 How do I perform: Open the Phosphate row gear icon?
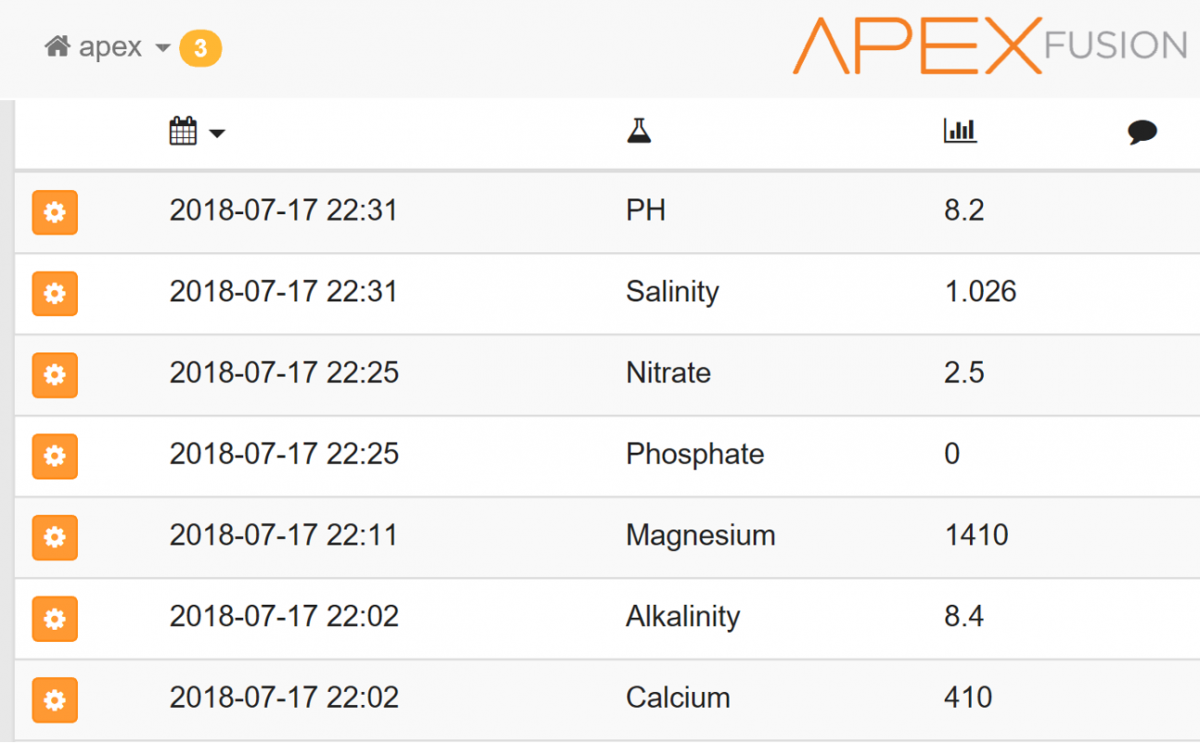55,456
